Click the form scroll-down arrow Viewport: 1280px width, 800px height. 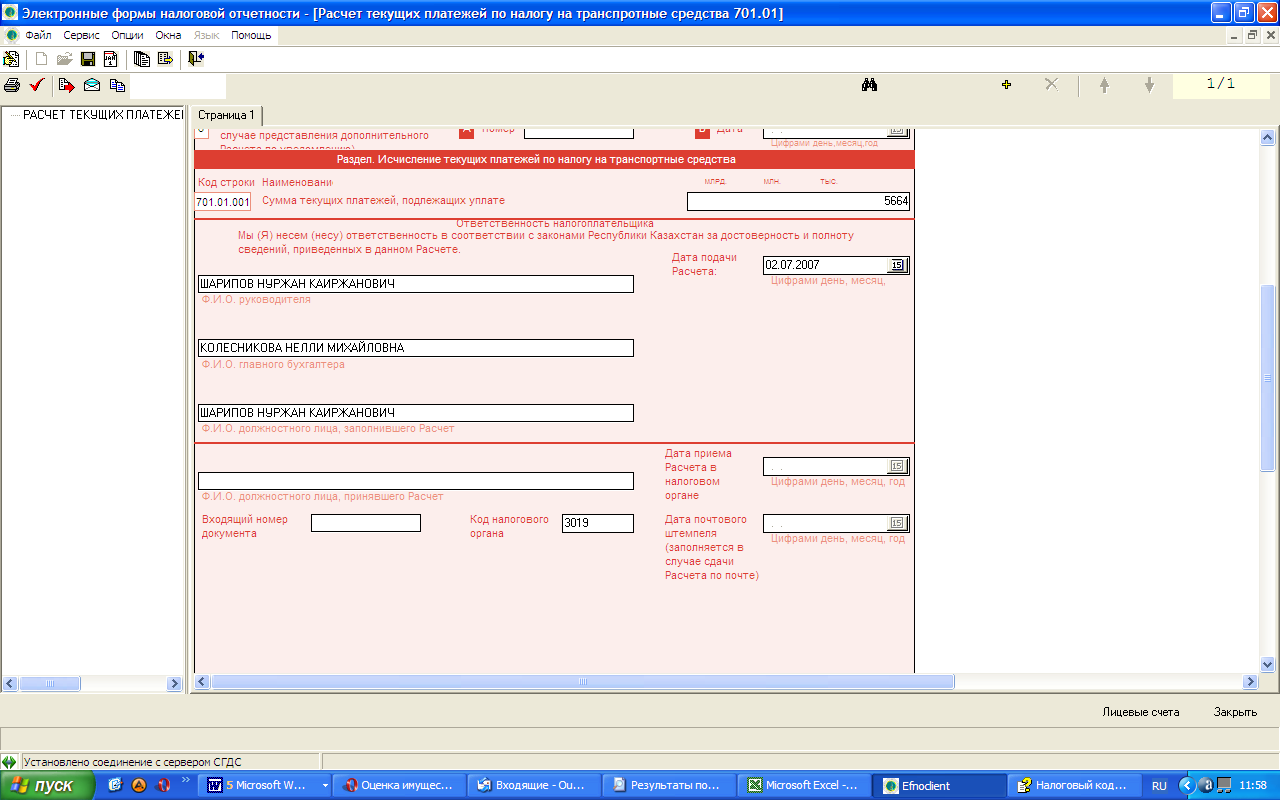coord(1268,664)
